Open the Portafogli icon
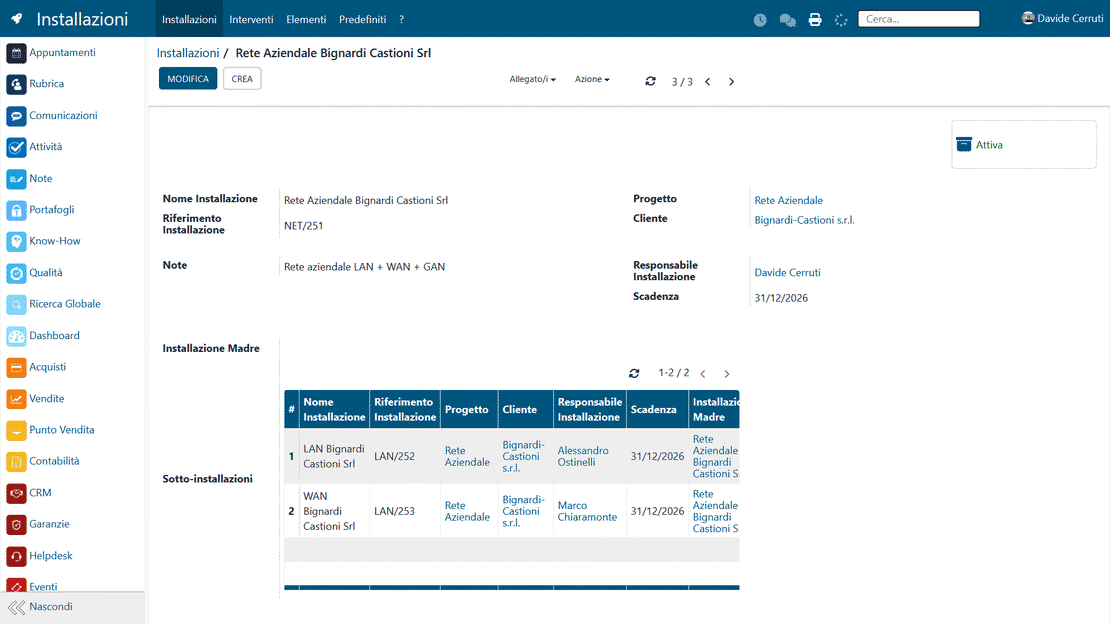The width and height of the screenshot is (1110, 624). coord(16,210)
